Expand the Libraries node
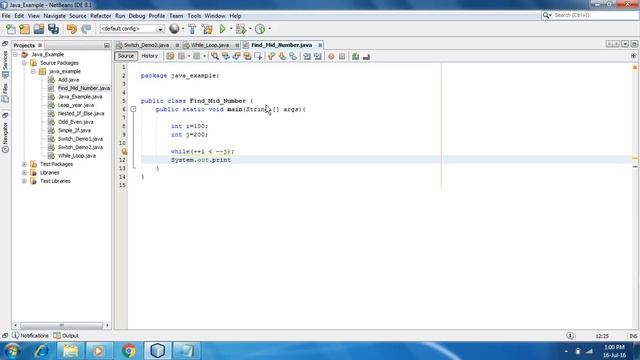Image resolution: width=640 pixels, height=360 pixels. point(24,173)
